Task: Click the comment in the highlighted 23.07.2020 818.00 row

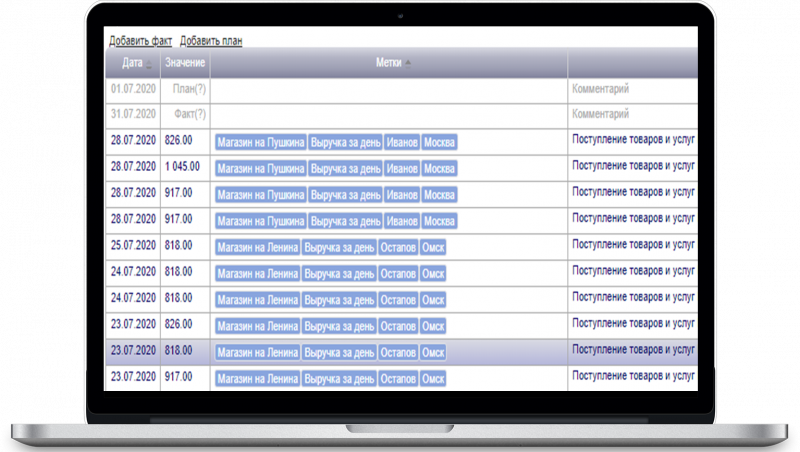Action: [633, 349]
